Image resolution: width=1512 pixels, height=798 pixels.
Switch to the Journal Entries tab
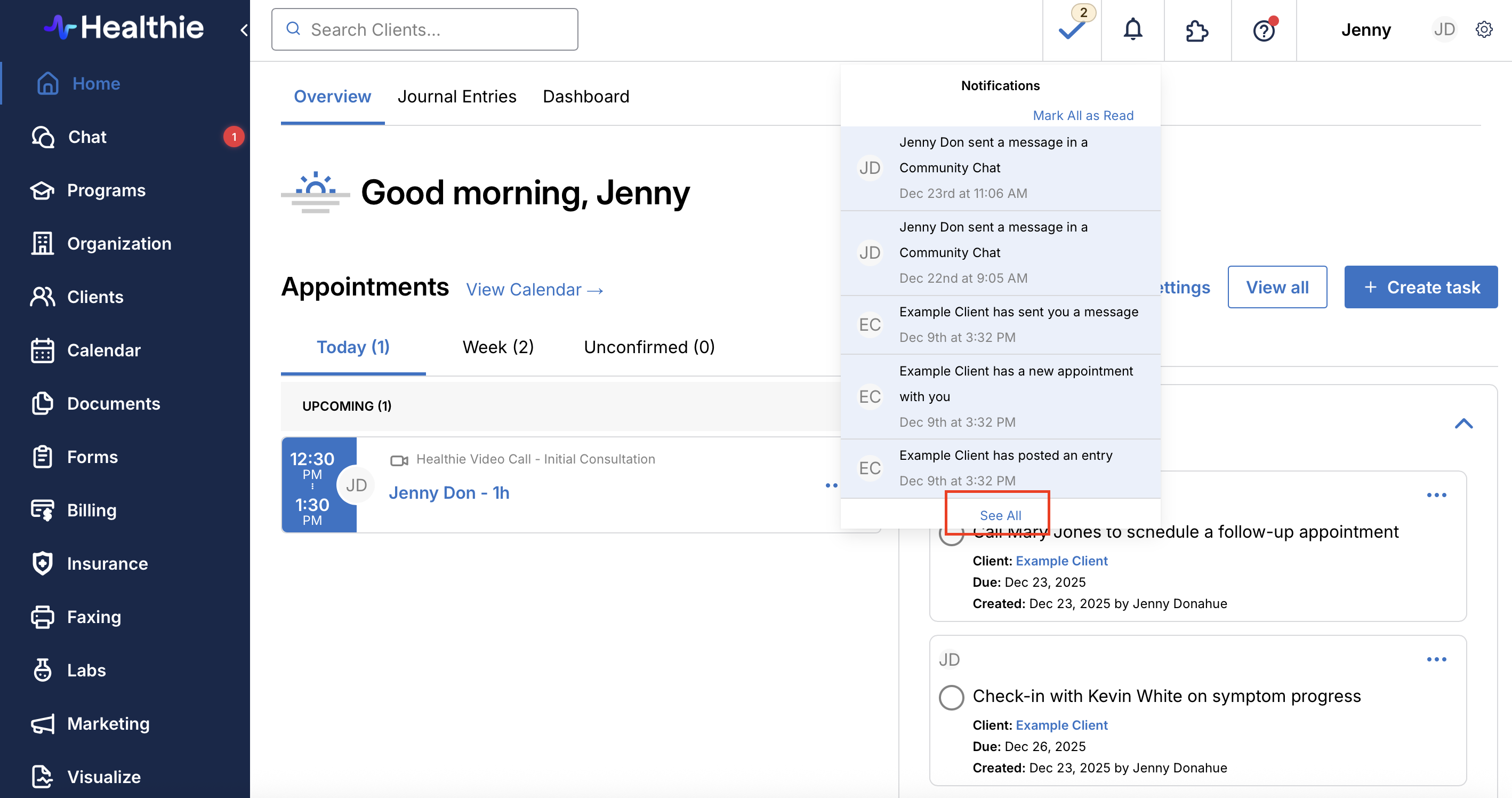tap(457, 97)
